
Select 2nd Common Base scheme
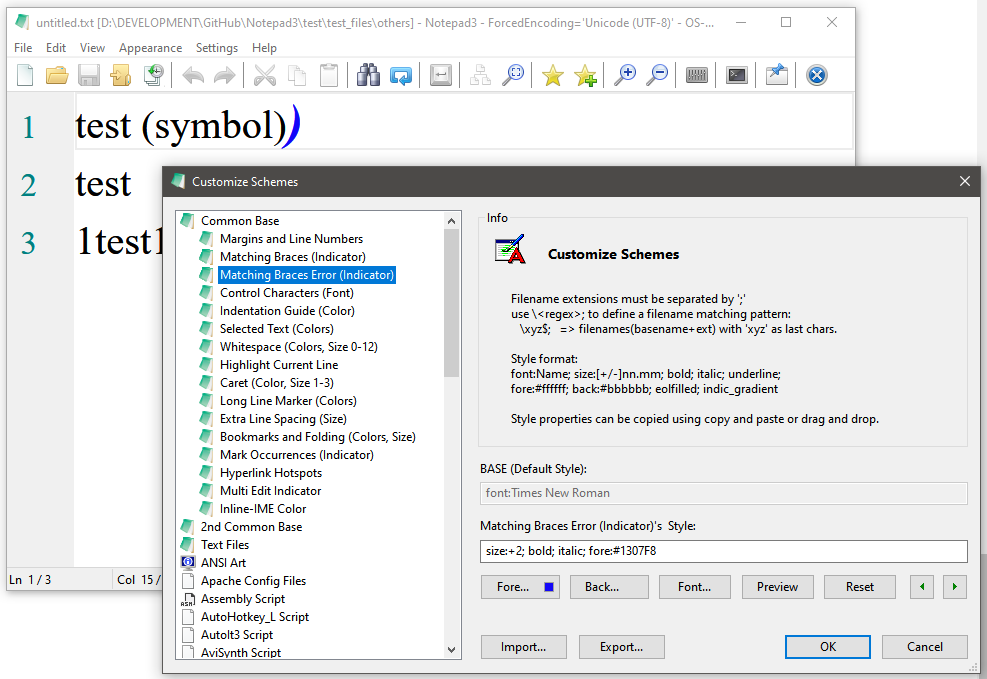(x=251, y=527)
